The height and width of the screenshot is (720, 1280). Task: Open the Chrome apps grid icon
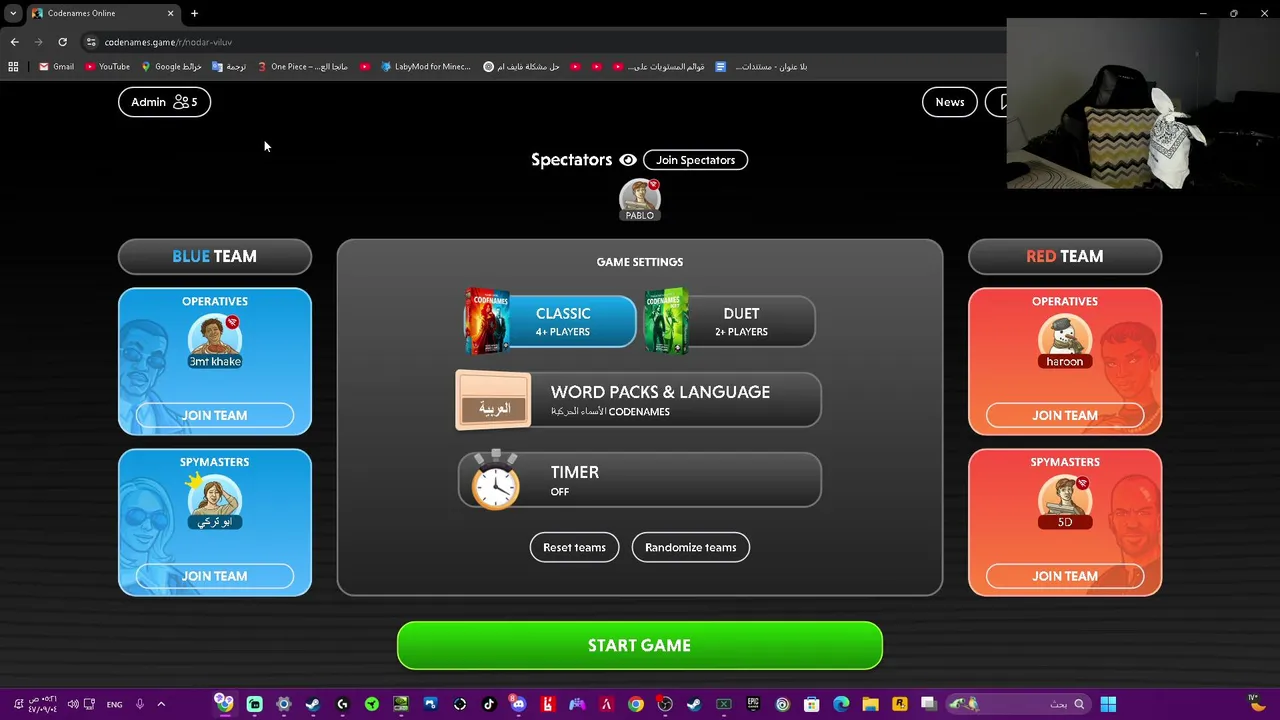pyautogui.click(x=13, y=67)
